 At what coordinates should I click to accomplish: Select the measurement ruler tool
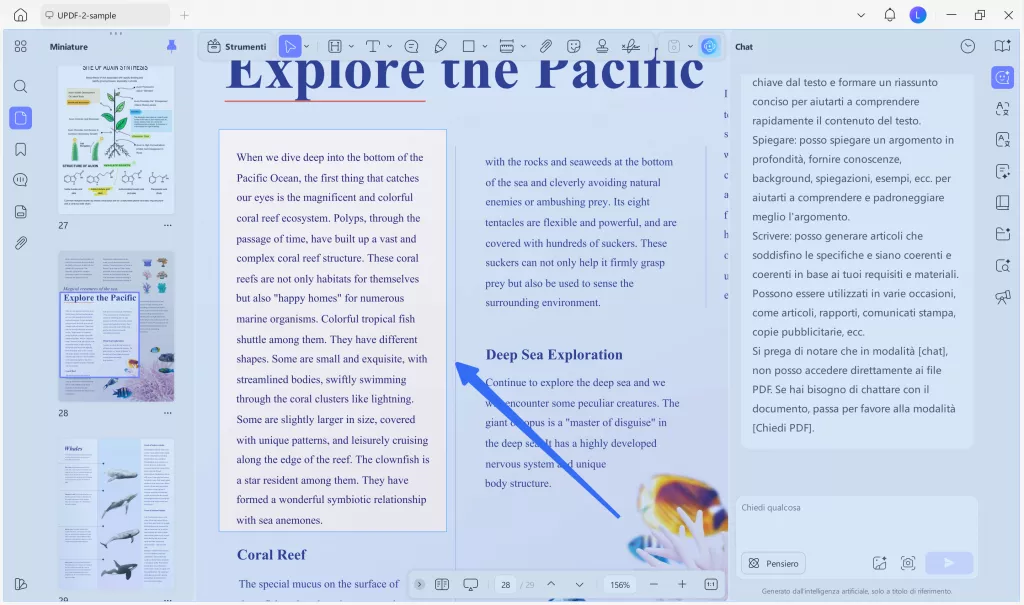(506, 46)
